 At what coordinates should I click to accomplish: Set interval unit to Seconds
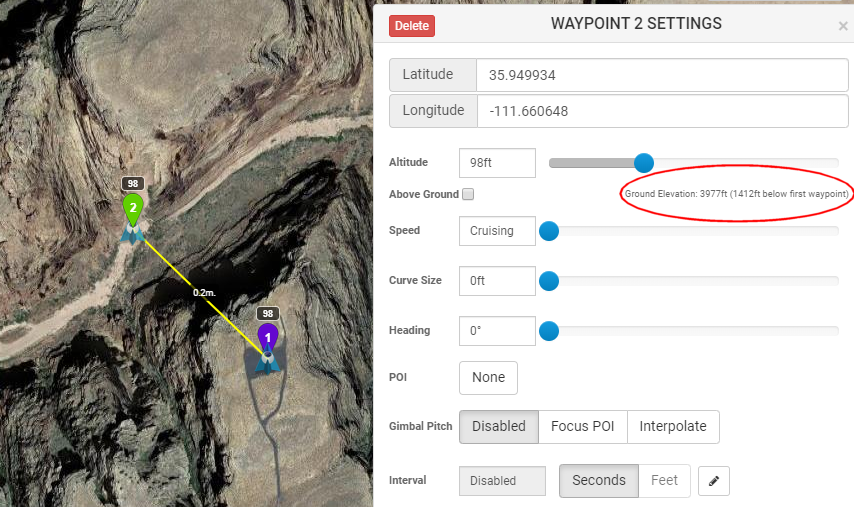(599, 480)
